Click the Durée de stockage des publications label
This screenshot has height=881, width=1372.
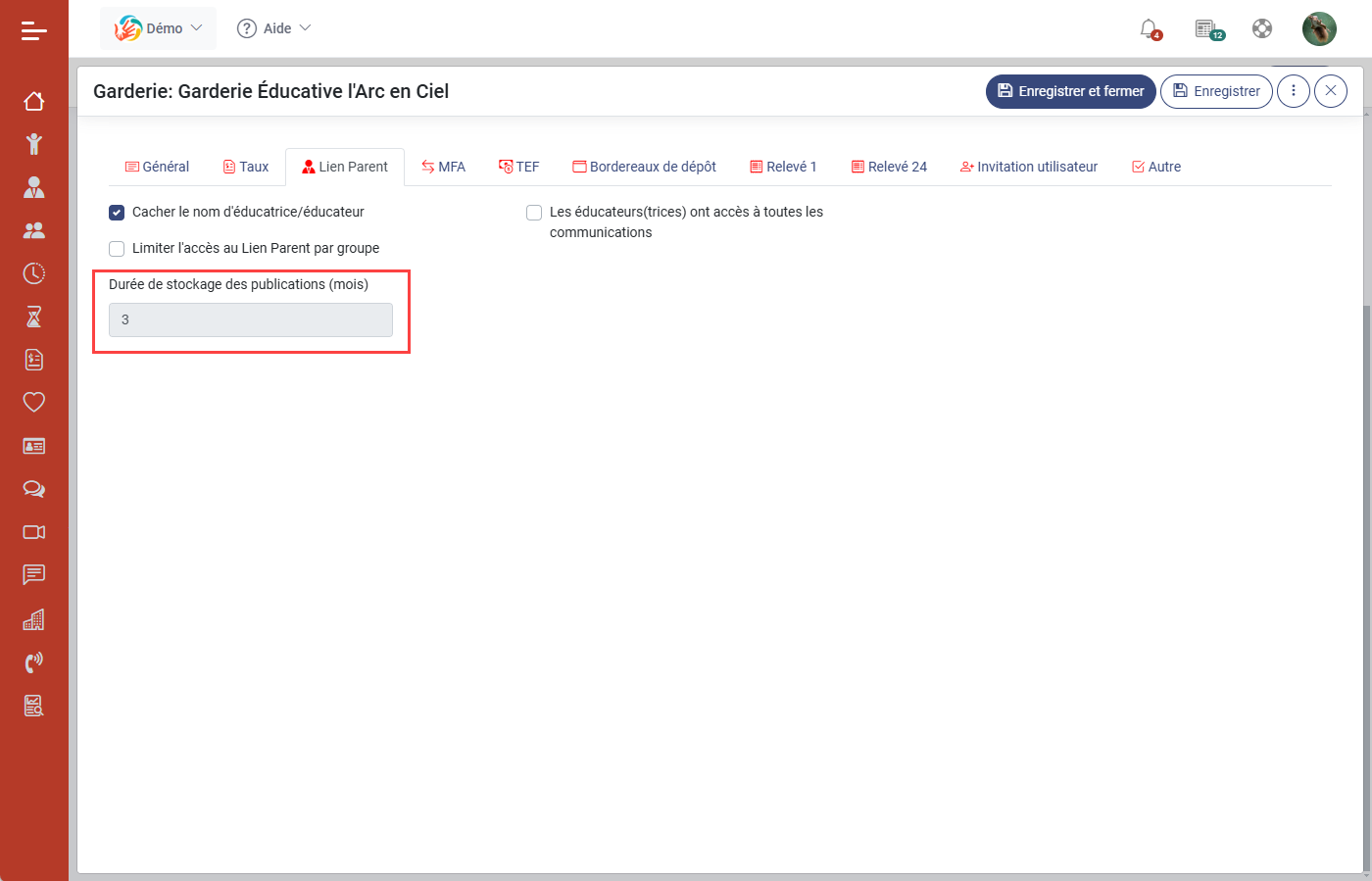[238, 284]
